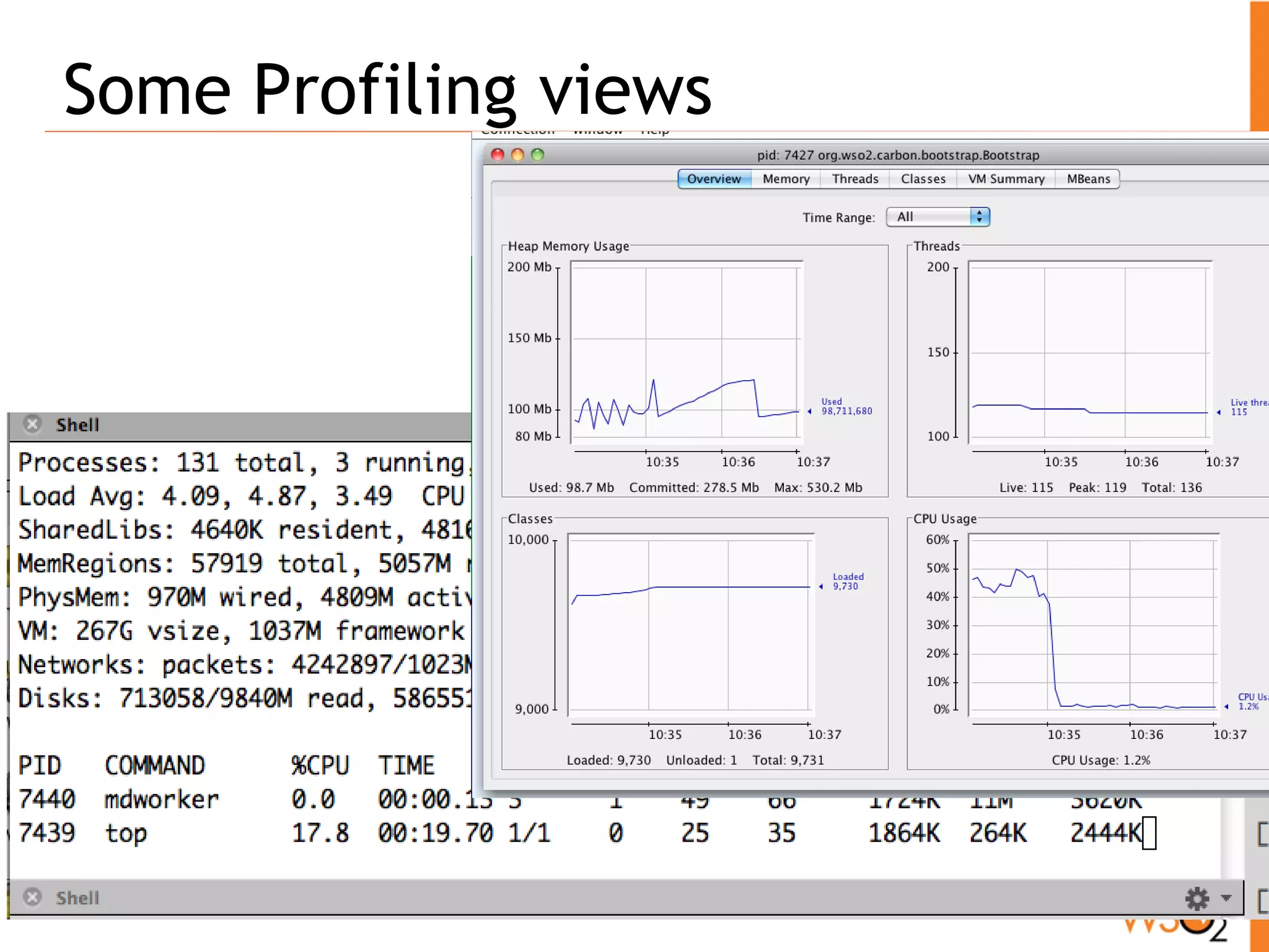The height and width of the screenshot is (952, 1269).
Task: Zoom the JConsole window with green button
Action: pos(538,155)
